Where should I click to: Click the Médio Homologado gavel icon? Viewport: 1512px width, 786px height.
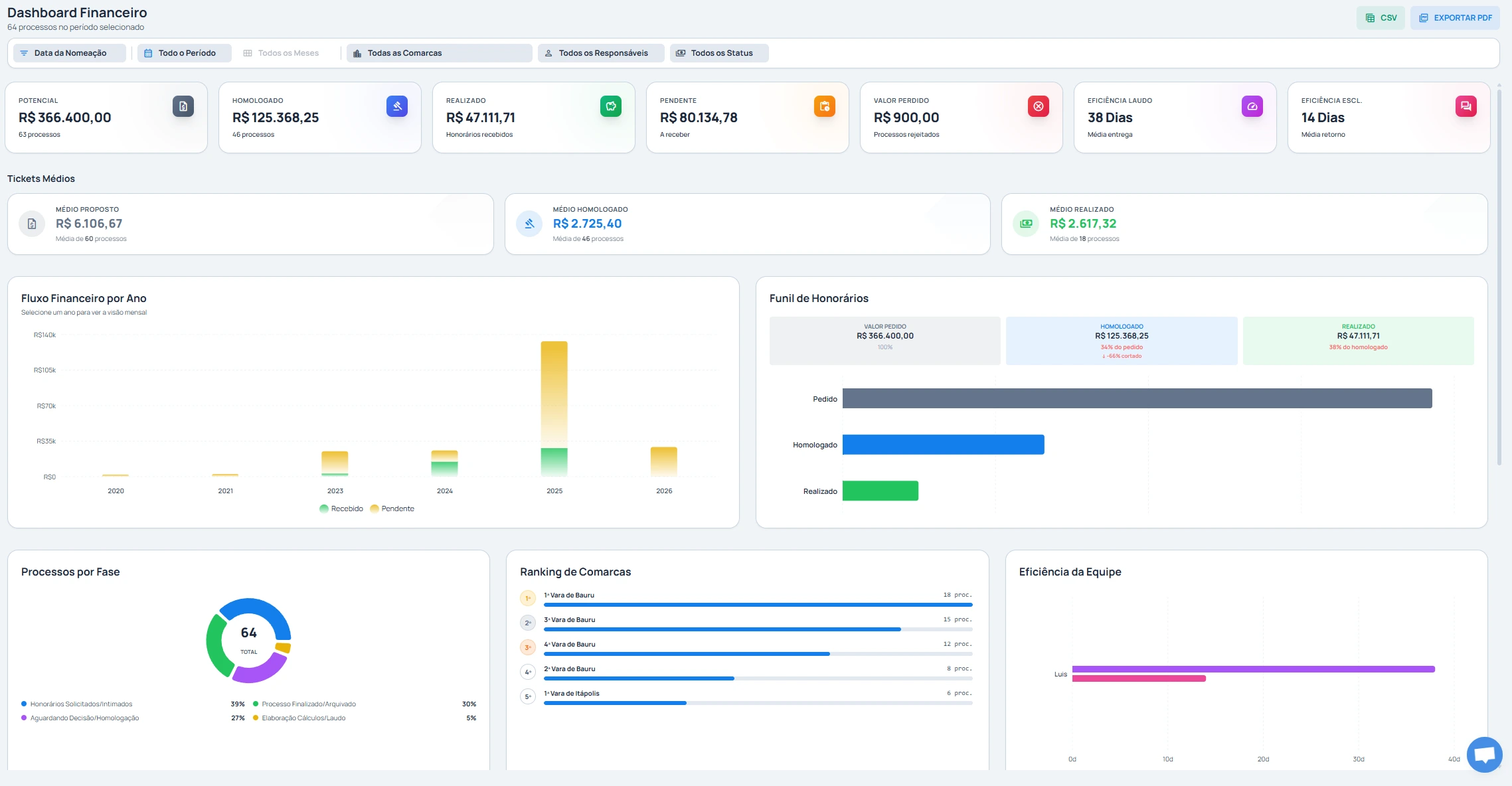(529, 224)
